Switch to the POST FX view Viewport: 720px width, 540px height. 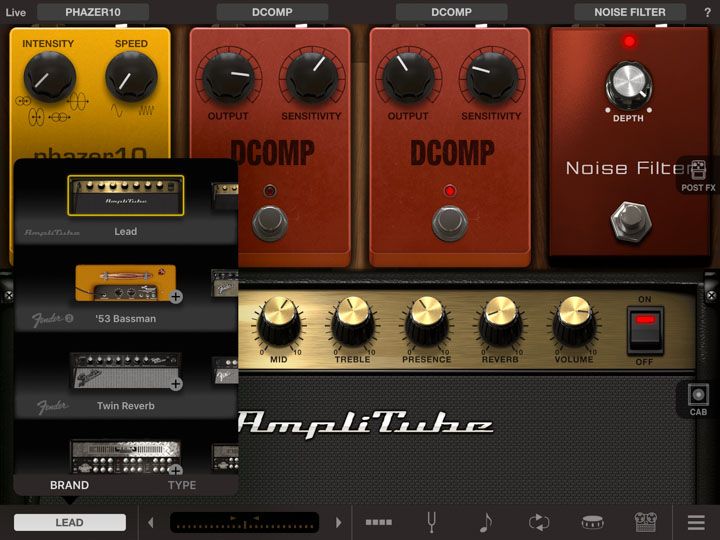pos(698,175)
